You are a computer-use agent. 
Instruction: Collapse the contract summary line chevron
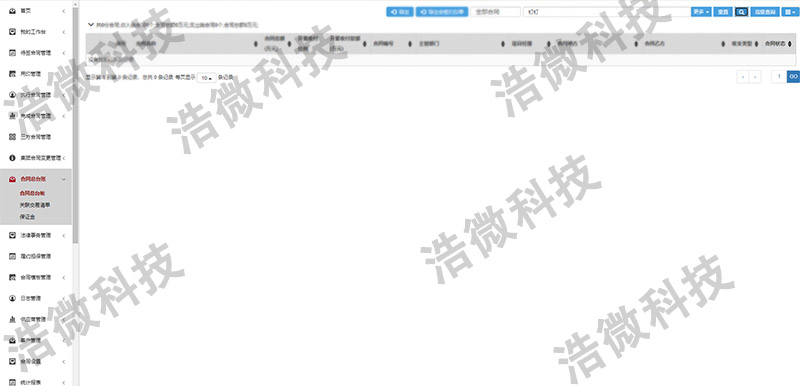pos(91,24)
